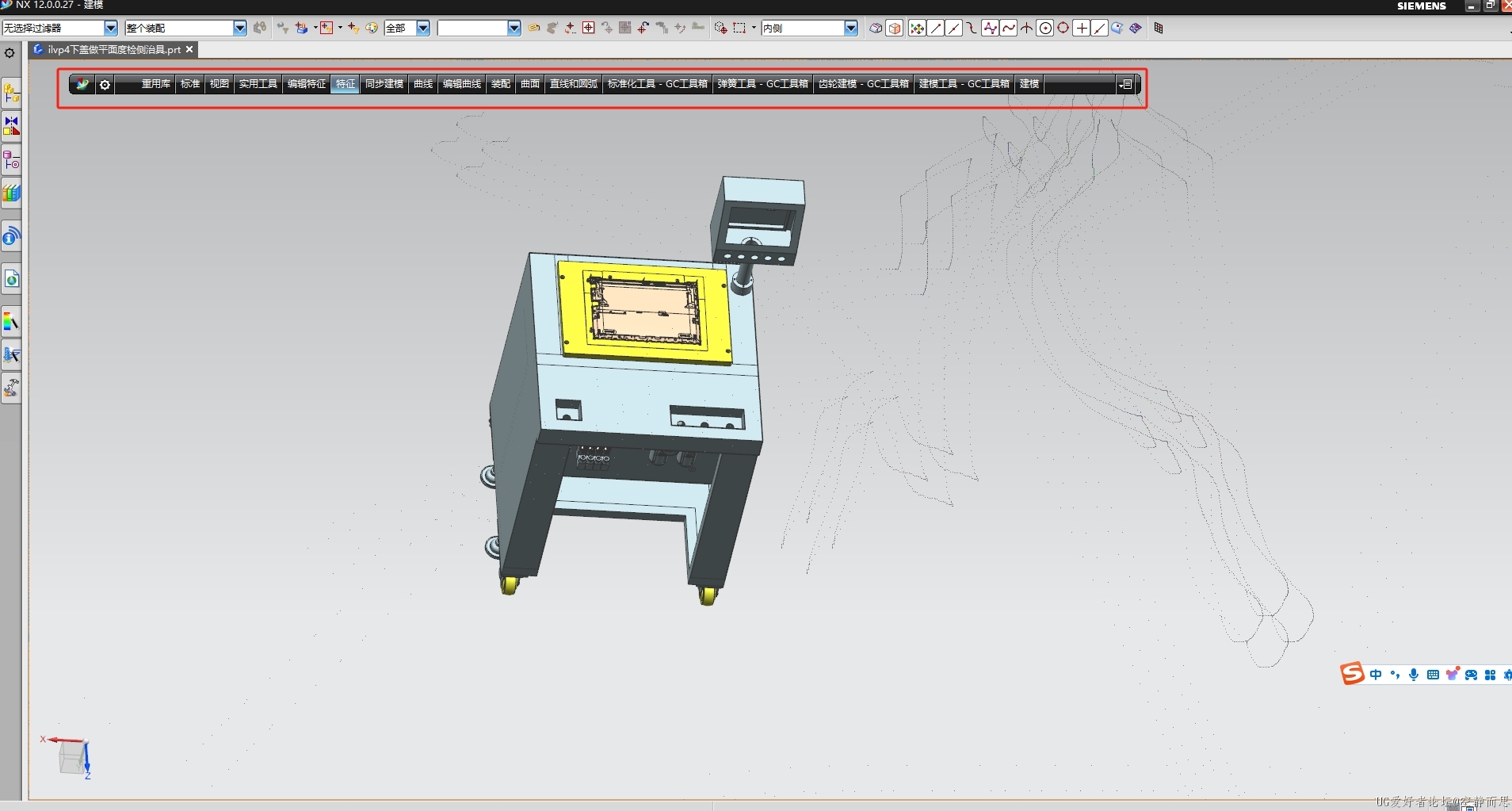The width and height of the screenshot is (1512, 811).
Task: Select the 编辑曲线 tab
Action: 462,84
